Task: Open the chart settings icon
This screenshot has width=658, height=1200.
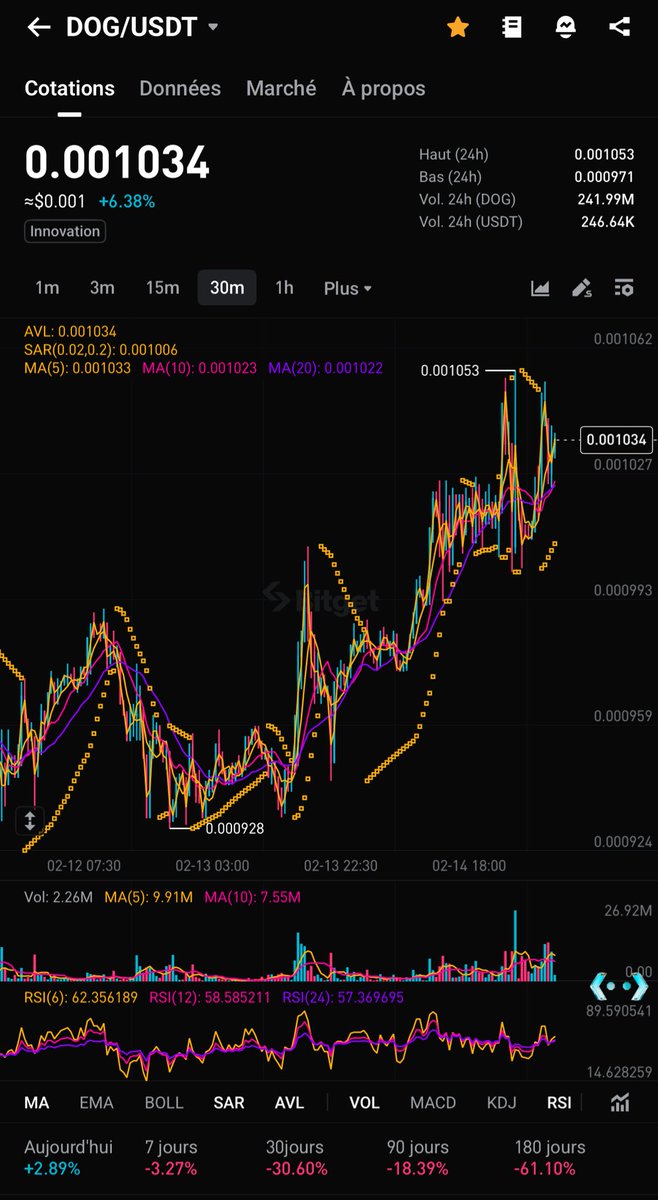Action: tap(624, 288)
